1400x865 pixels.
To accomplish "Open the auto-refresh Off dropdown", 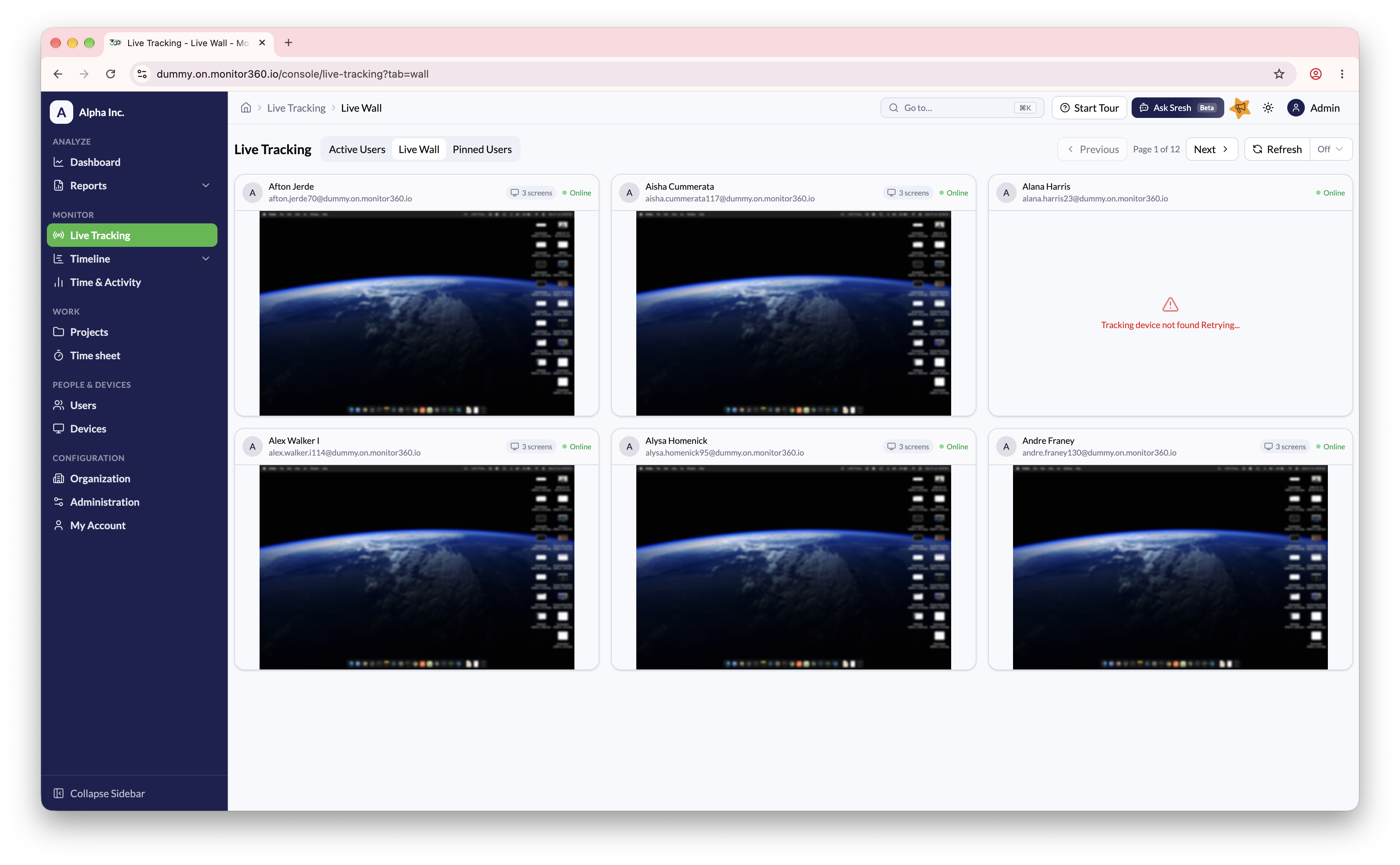I will (1330, 149).
